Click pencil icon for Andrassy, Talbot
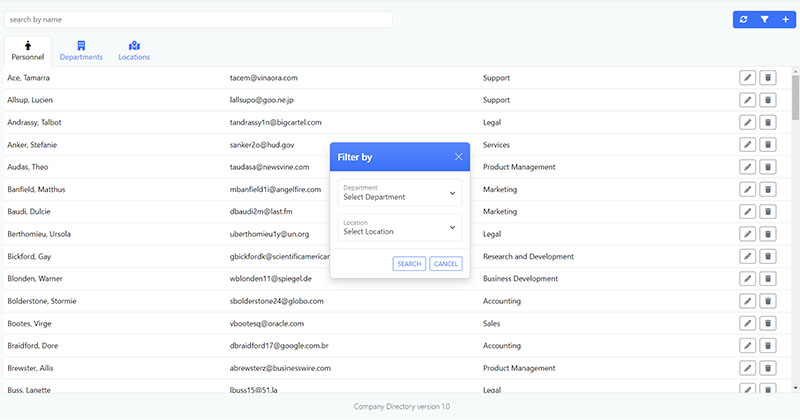Screen dimensions: 800x420 click(747, 122)
